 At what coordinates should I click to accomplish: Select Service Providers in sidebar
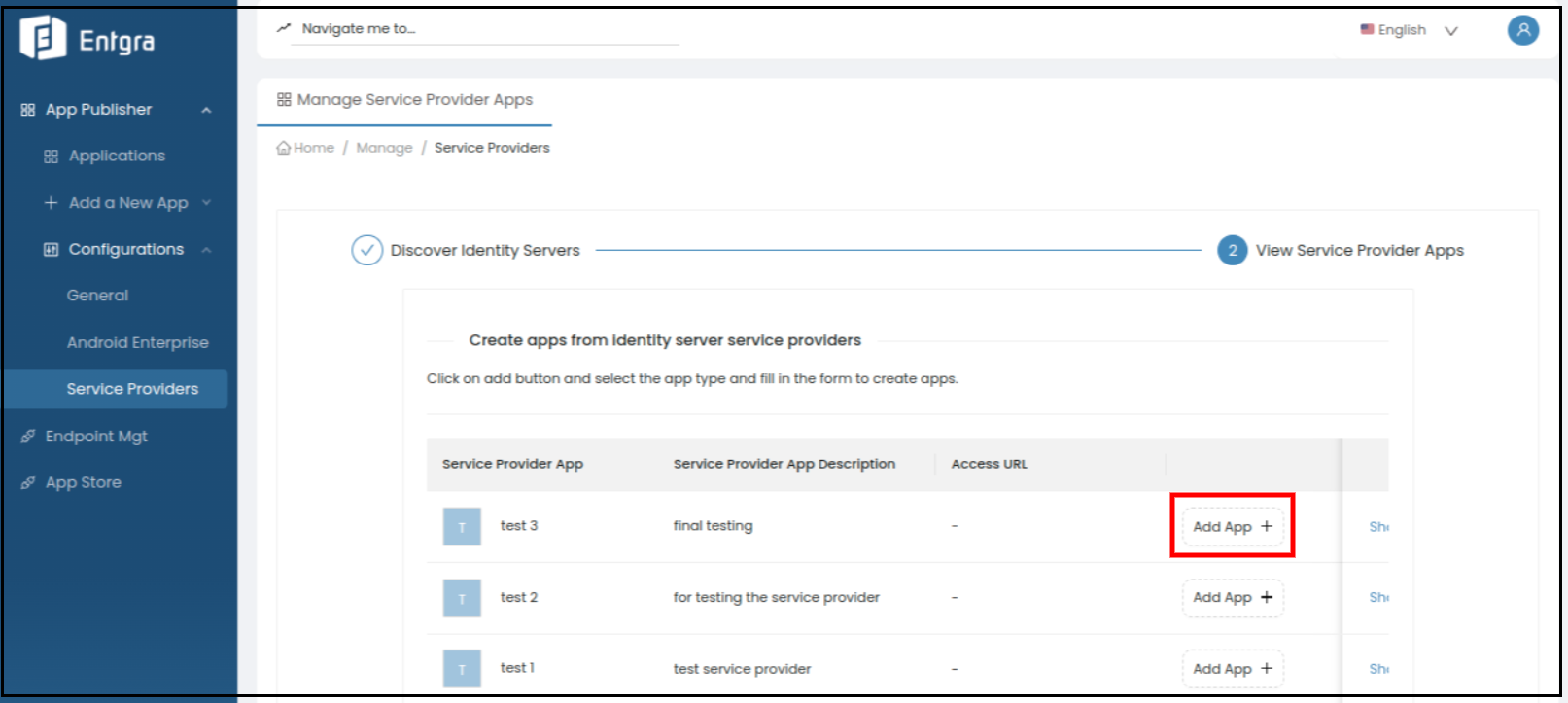[x=116, y=389]
